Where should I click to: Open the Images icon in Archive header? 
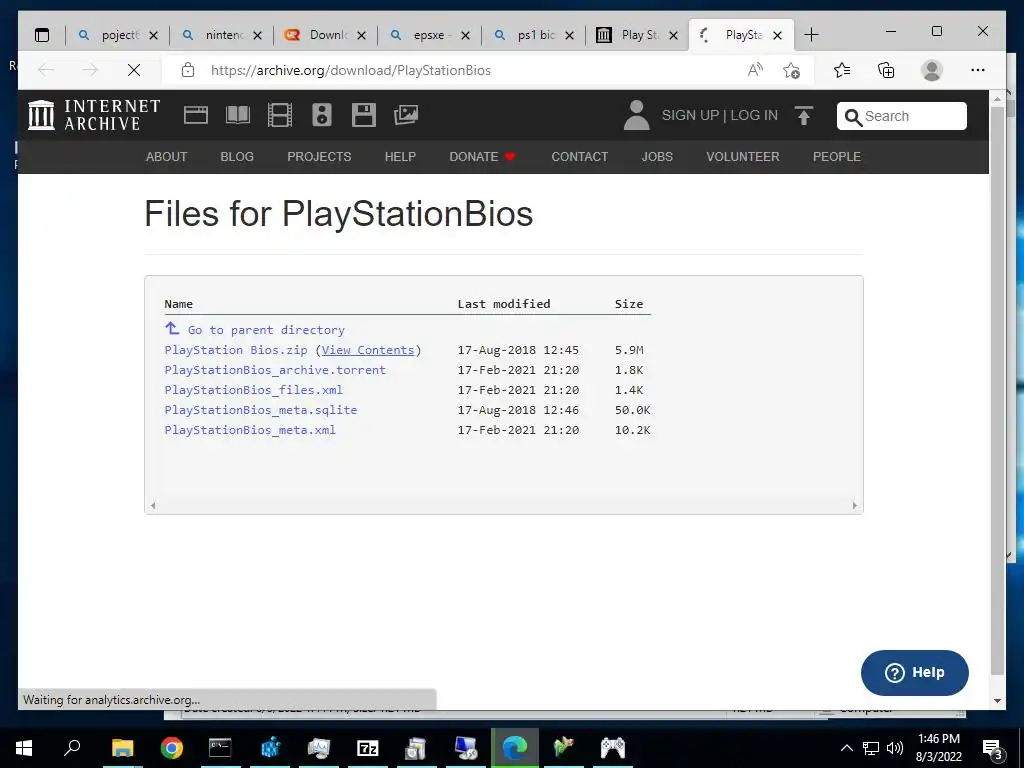pyautogui.click(x=406, y=116)
